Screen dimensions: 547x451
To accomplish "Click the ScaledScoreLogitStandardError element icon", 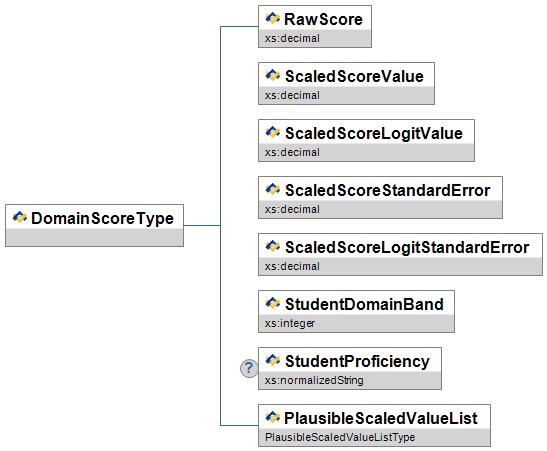I will click(272, 246).
